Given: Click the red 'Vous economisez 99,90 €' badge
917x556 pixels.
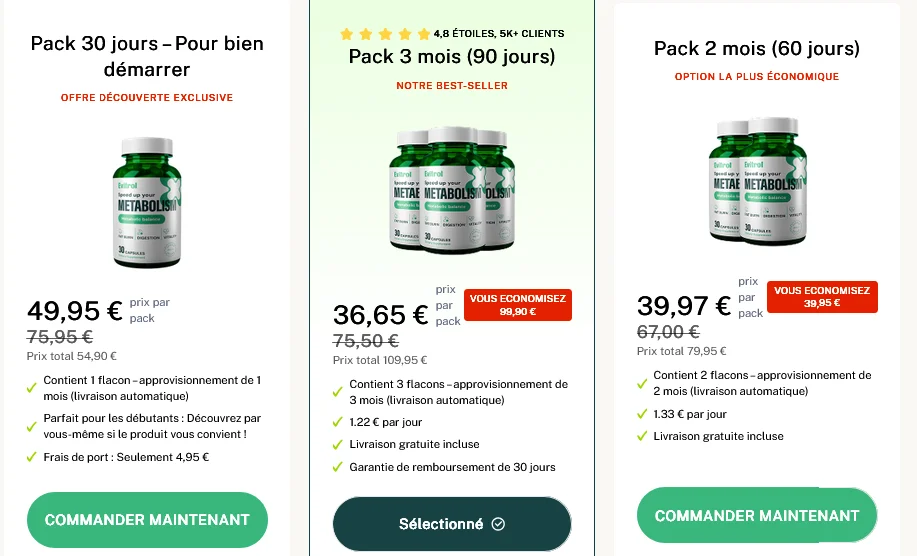Looking at the screenshot, I should pyautogui.click(x=518, y=305).
